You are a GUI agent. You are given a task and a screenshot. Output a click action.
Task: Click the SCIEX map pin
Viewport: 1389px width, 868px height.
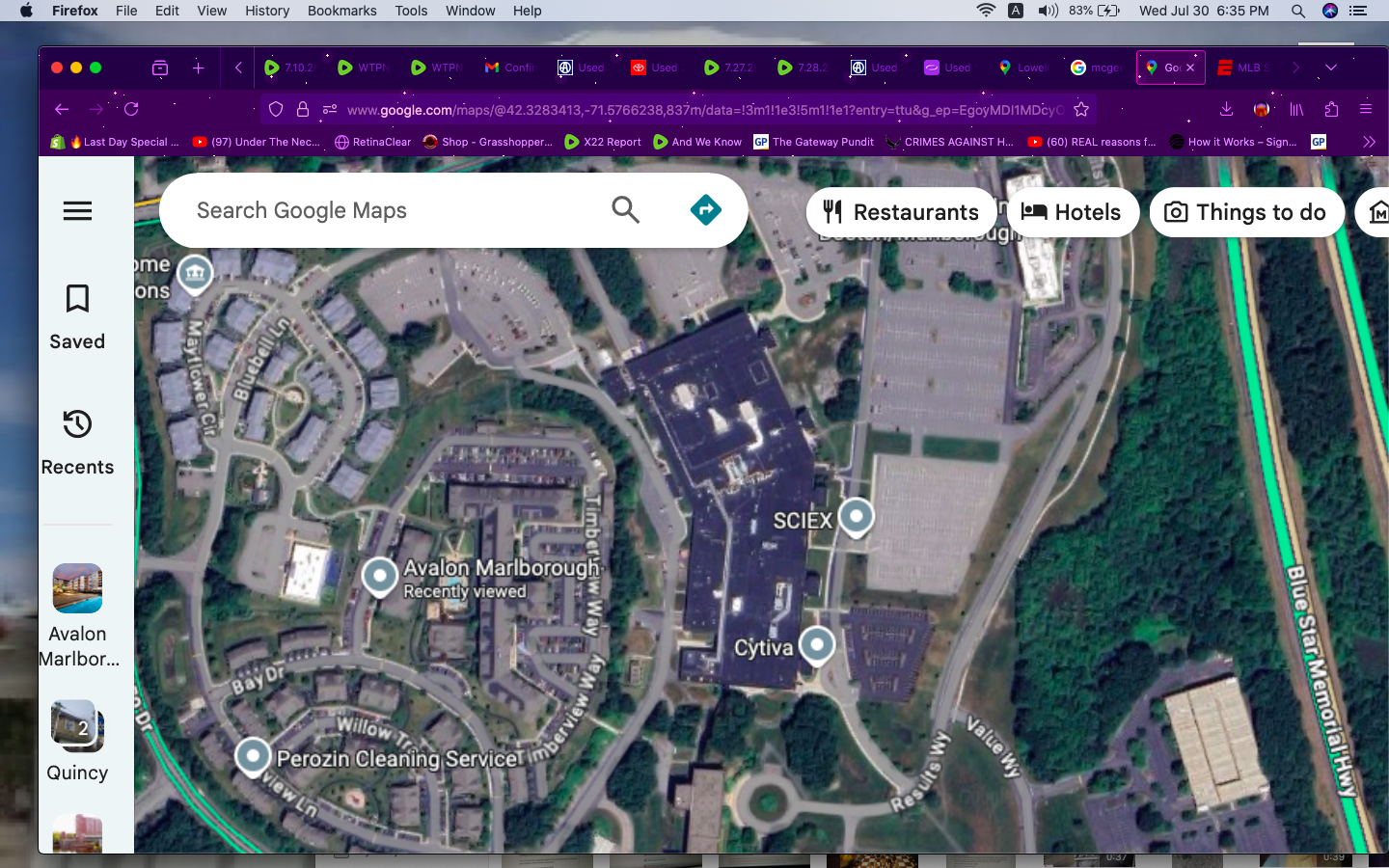[856, 516]
